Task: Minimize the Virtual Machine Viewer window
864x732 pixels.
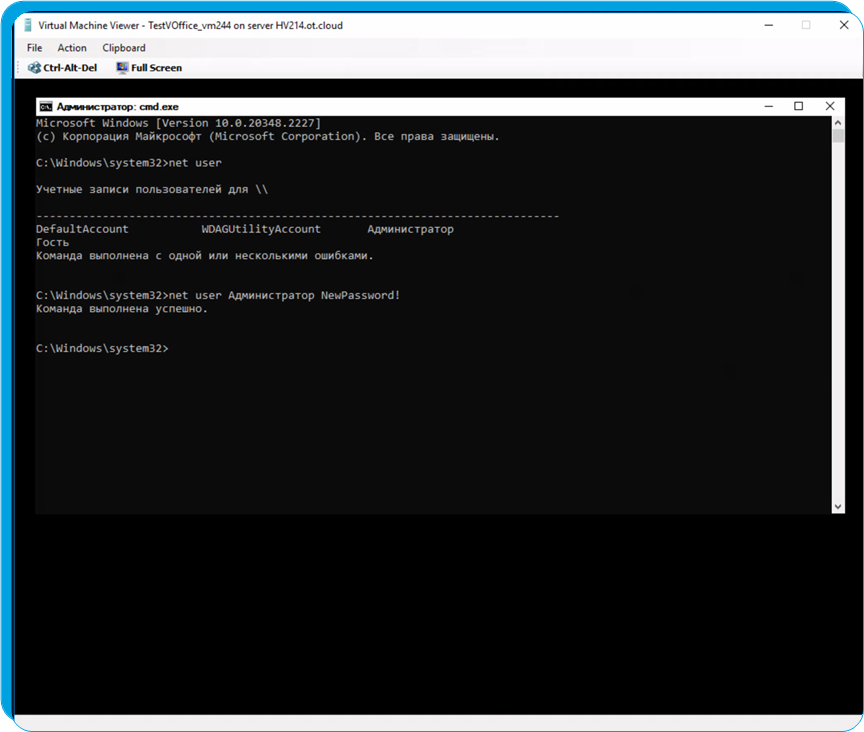Action: (x=769, y=25)
